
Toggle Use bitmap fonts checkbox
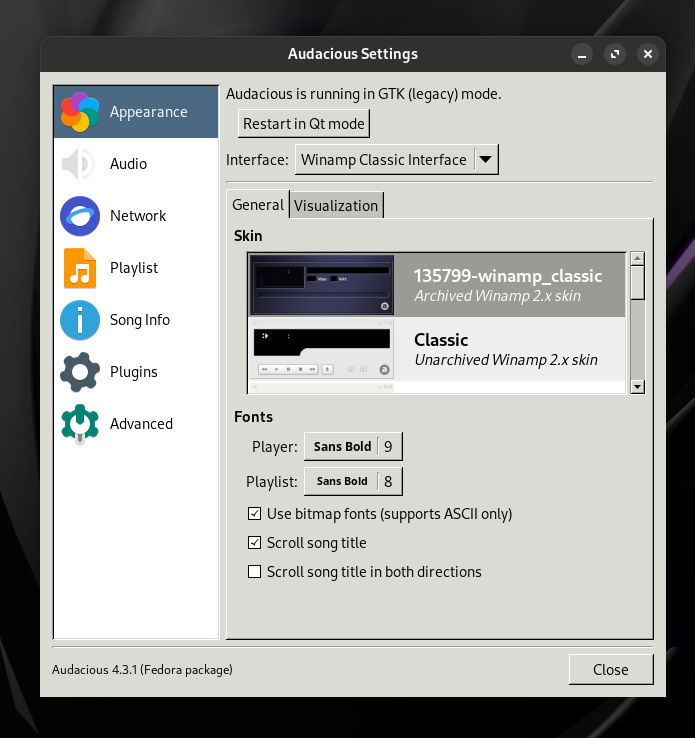click(255, 513)
